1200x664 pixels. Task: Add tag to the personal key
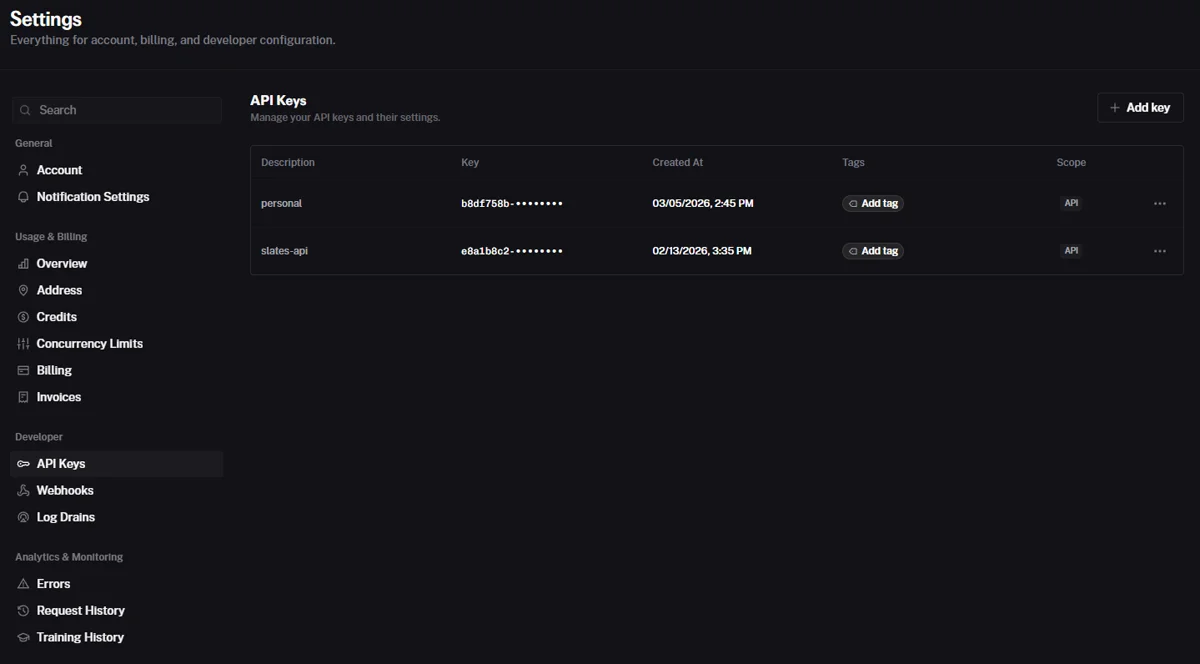pyautogui.click(x=873, y=204)
